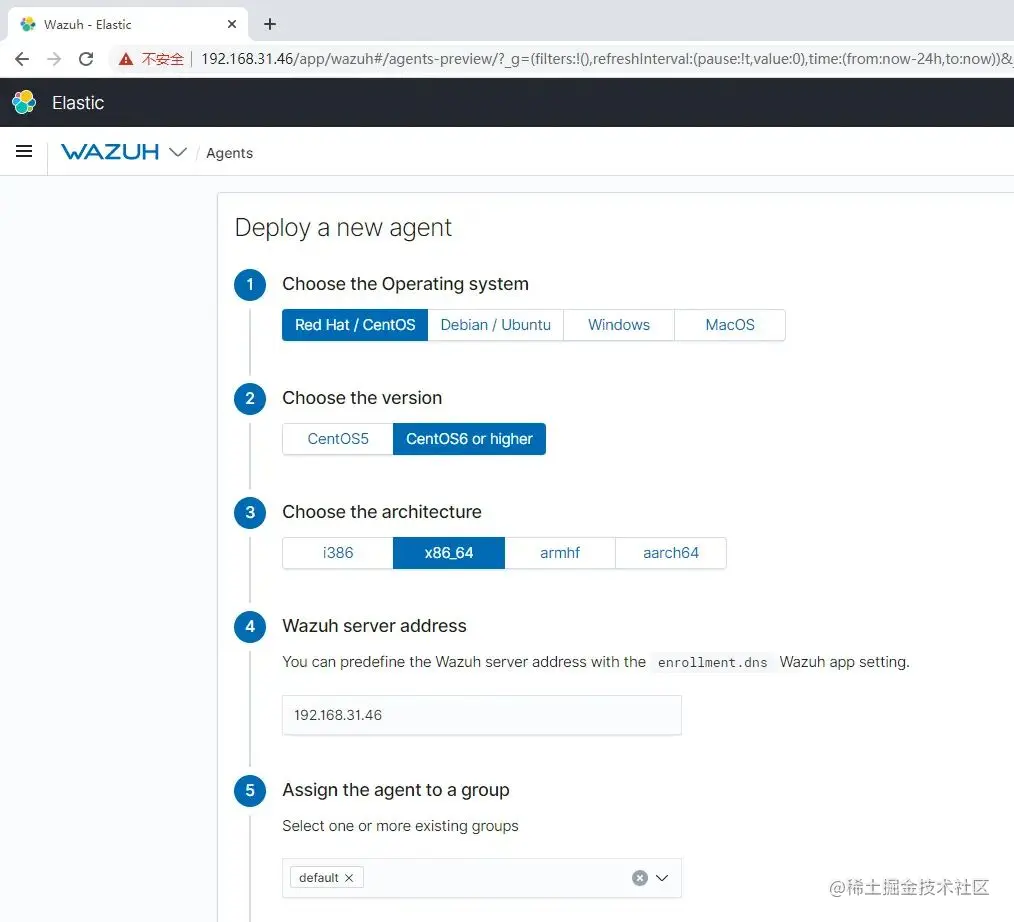Open the hamburger navigation menu

coord(24,151)
